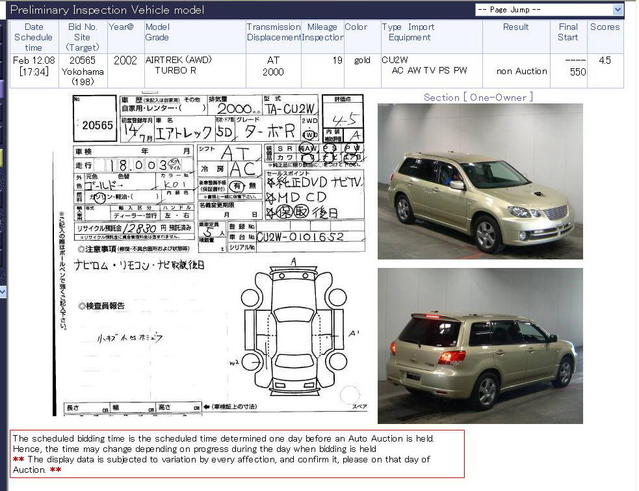Click the Year column header
Image resolution: width=639 pixels, height=491 pixels.
point(126,37)
